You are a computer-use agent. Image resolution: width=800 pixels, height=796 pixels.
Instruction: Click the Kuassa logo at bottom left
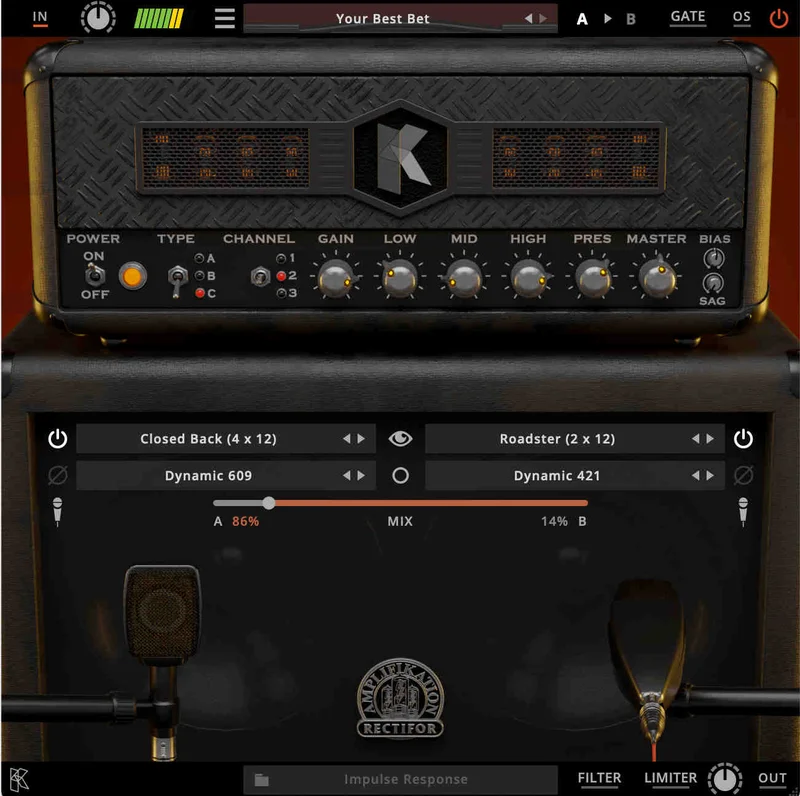[19, 779]
